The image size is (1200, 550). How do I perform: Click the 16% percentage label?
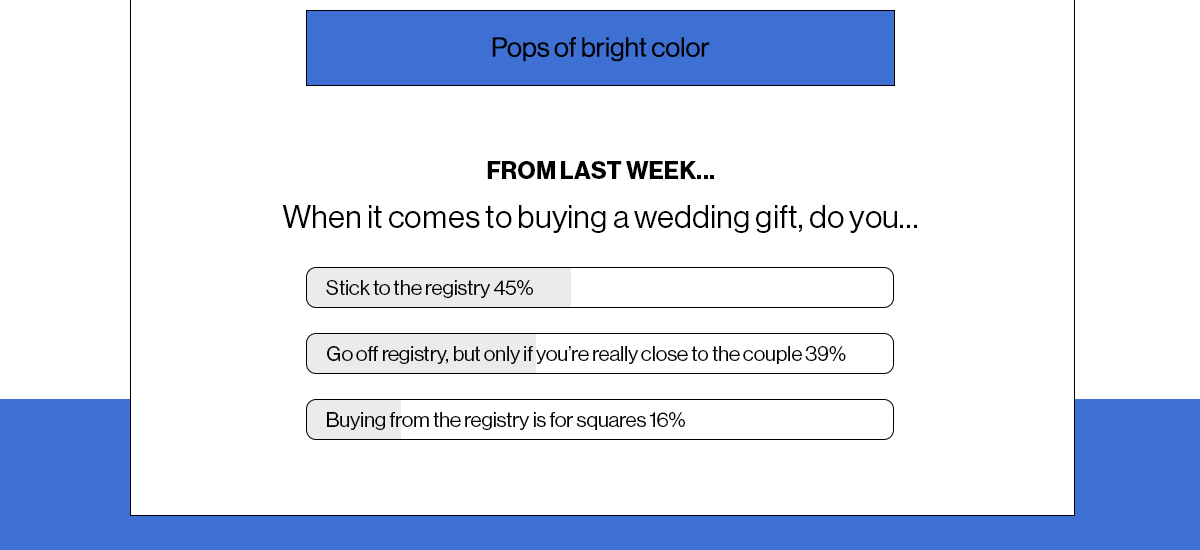click(667, 420)
